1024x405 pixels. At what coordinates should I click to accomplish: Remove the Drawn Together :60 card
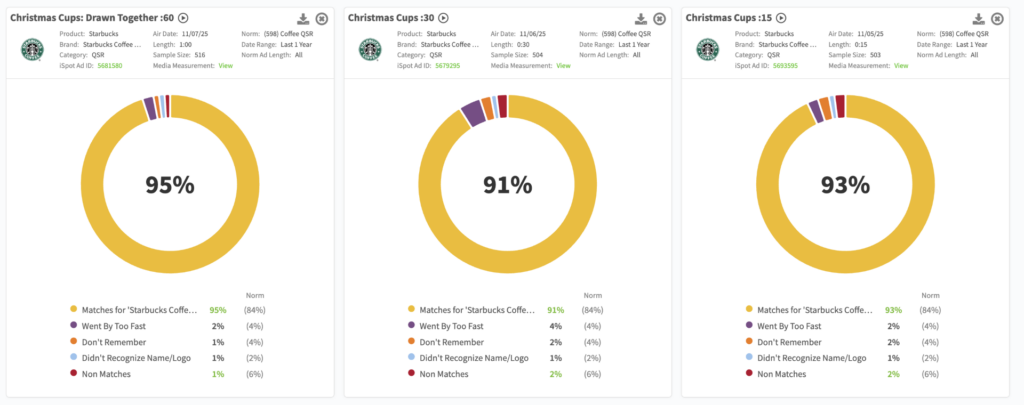point(321,19)
